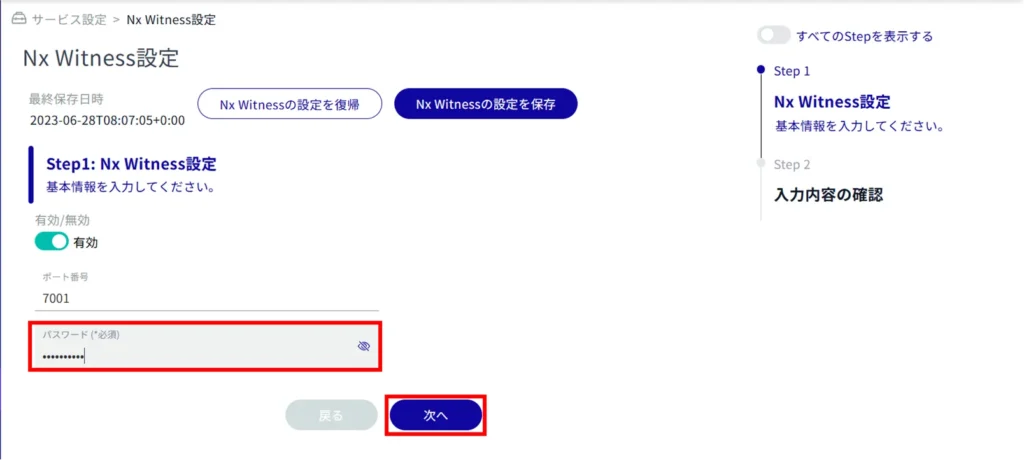Click the Step 2 dot marker
Screen dimensions: 1024x460
pos(760,163)
